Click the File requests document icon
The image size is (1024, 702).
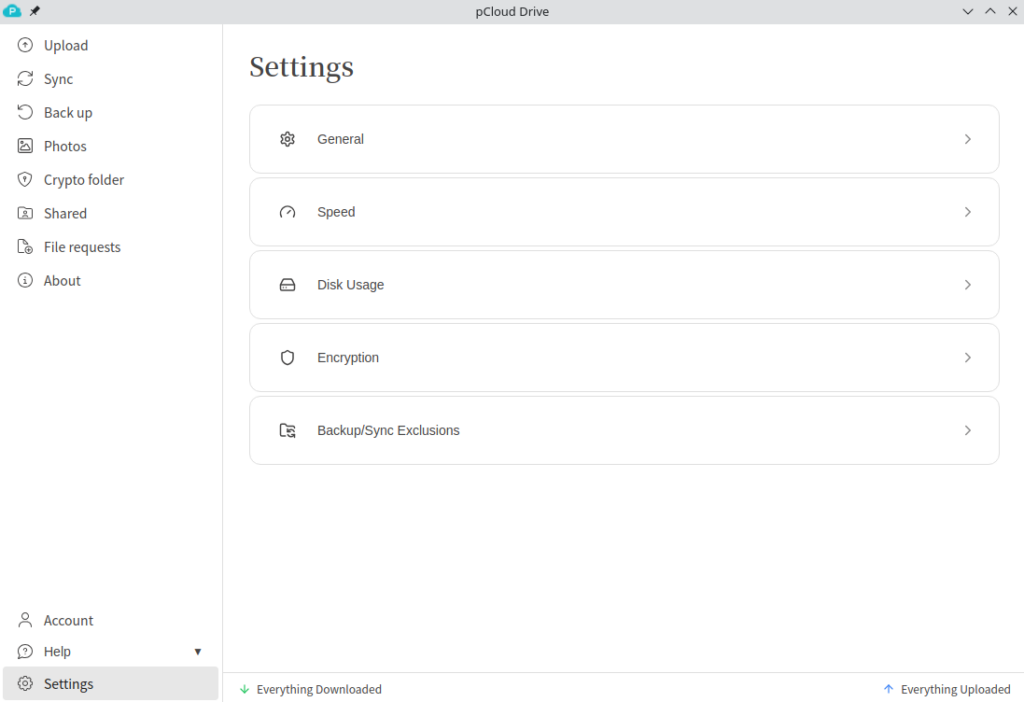click(x=26, y=247)
